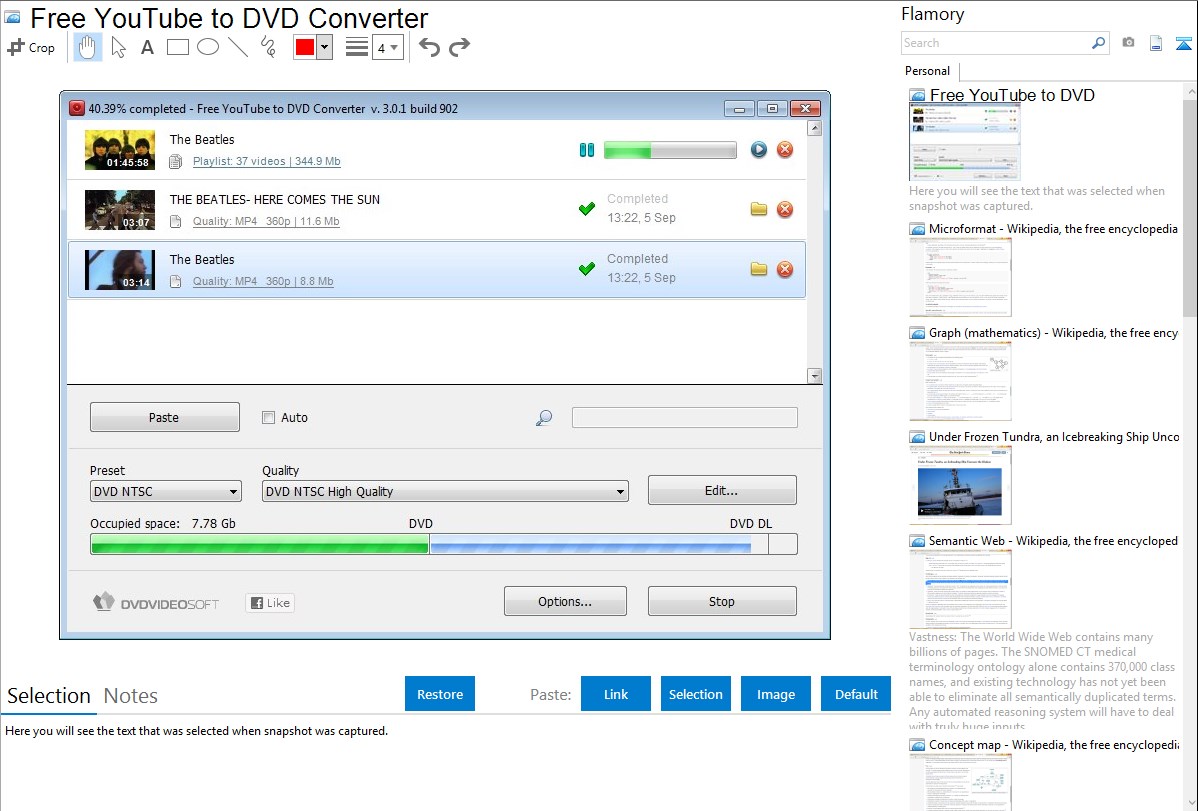Open the line width 4 dropdown
Viewport: 1198px width, 811px height.
(x=388, y=47)
